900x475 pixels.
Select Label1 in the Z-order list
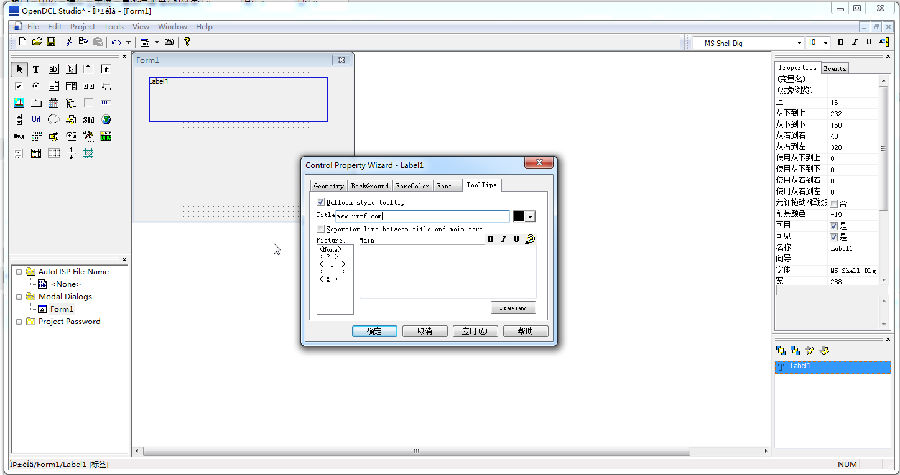(x=832, y=366)
